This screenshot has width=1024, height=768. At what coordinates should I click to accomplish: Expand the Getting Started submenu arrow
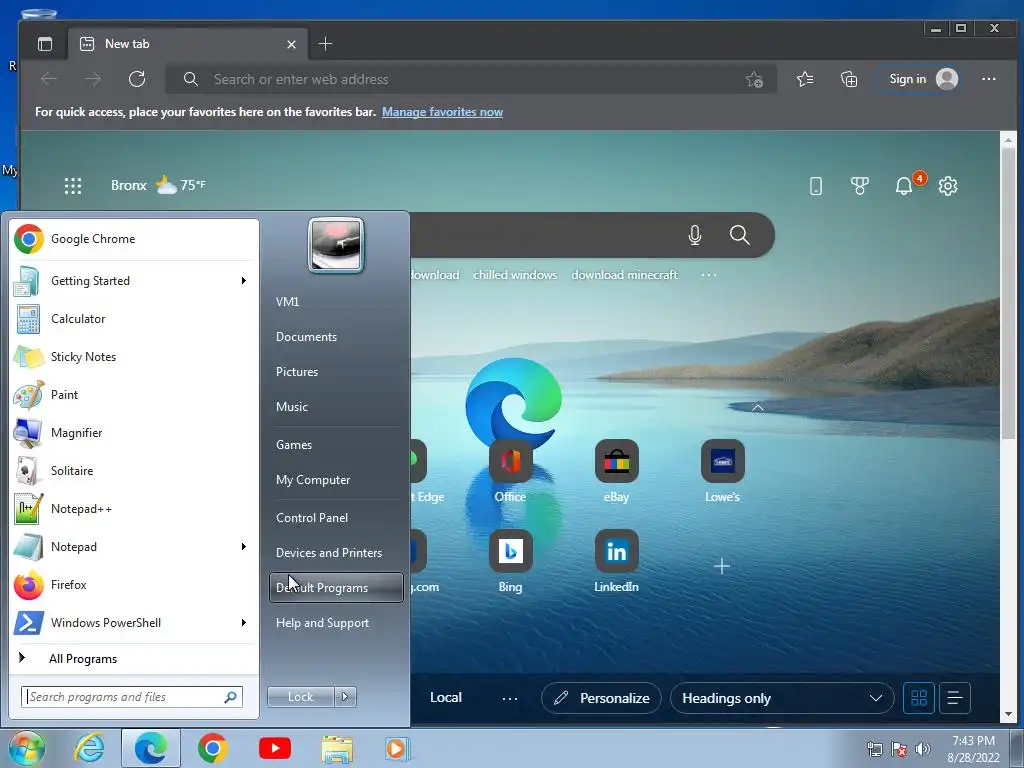(244, 281)
